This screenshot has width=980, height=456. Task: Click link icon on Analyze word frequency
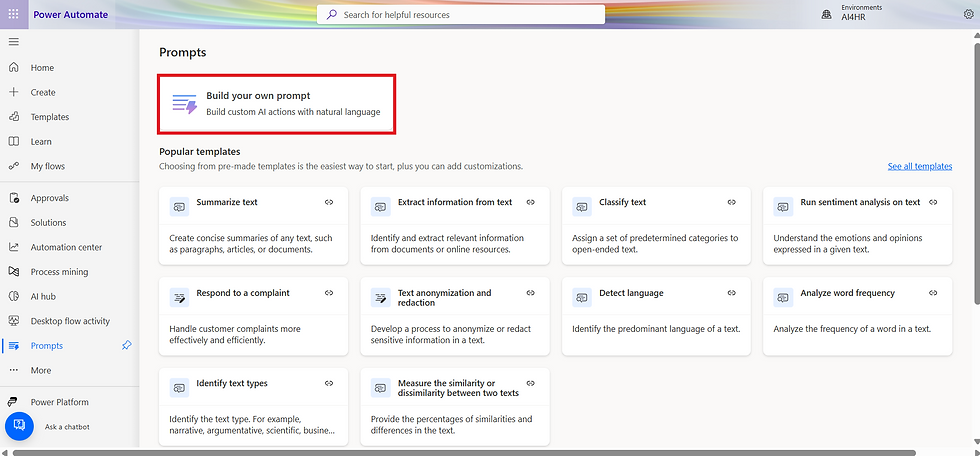click(933, 293)
